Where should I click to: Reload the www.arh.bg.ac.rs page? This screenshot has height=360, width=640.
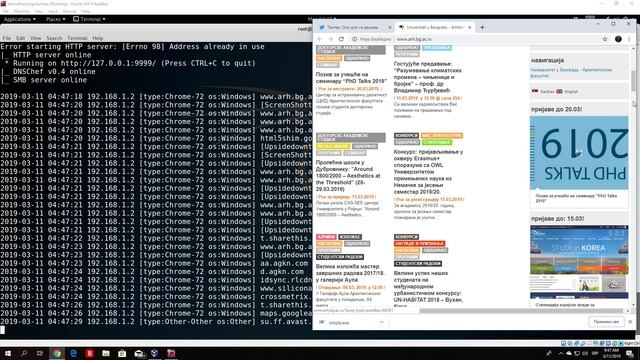pyautogui.click(x=342, y=39)
